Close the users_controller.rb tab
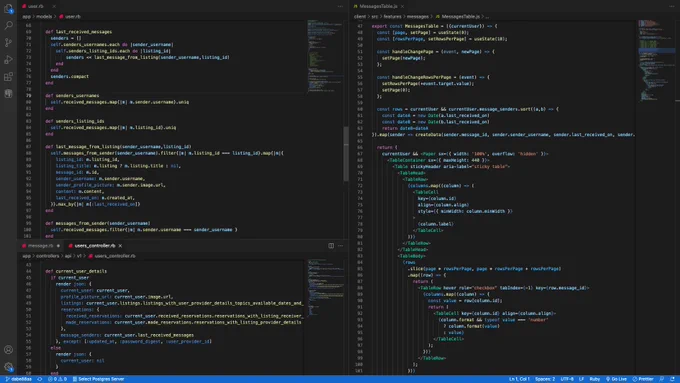This screenshot has width=680, height=383. pyautogui.click(x=120, y=246)
